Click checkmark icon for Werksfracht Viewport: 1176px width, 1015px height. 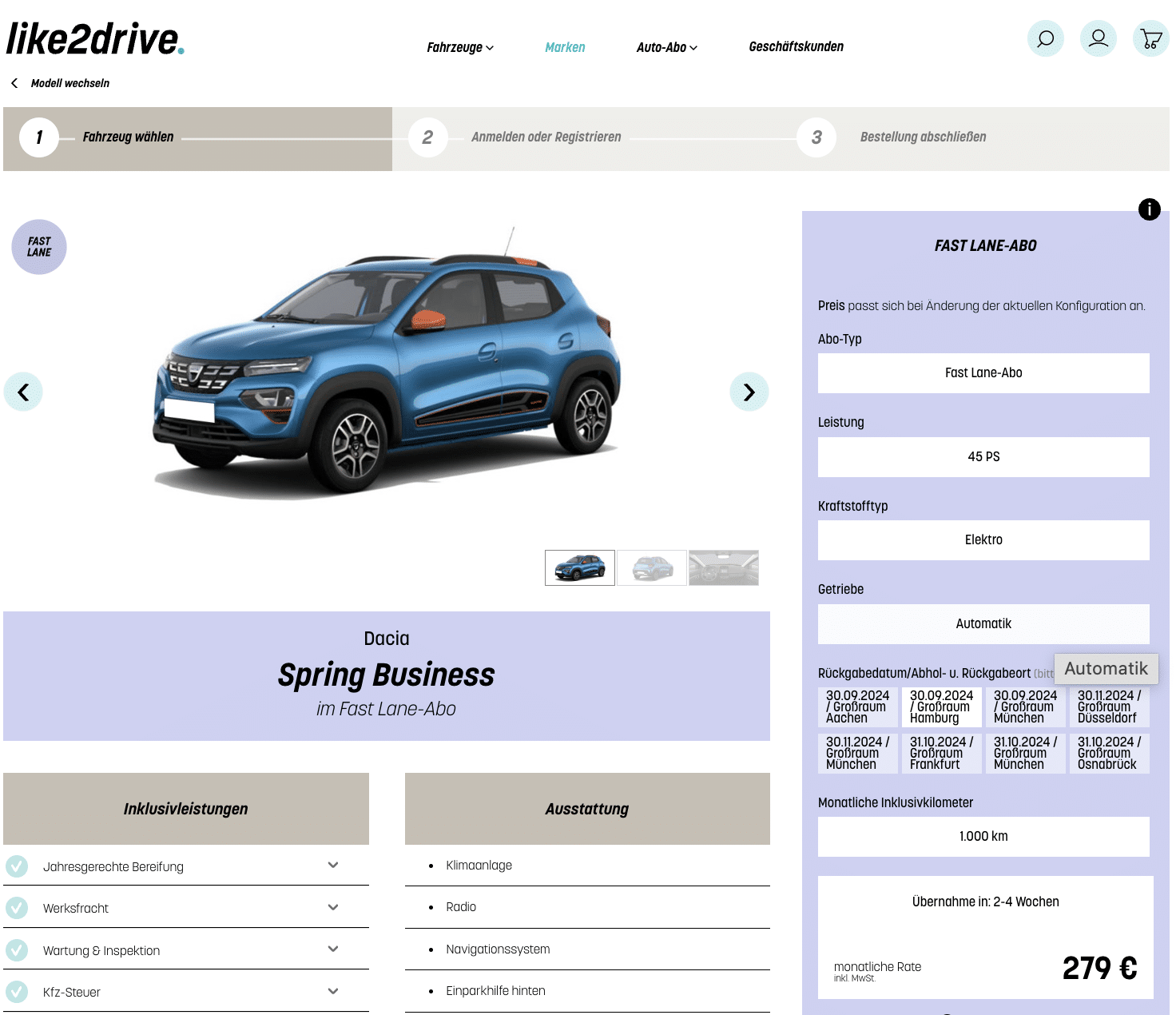[x=17, y=908]
